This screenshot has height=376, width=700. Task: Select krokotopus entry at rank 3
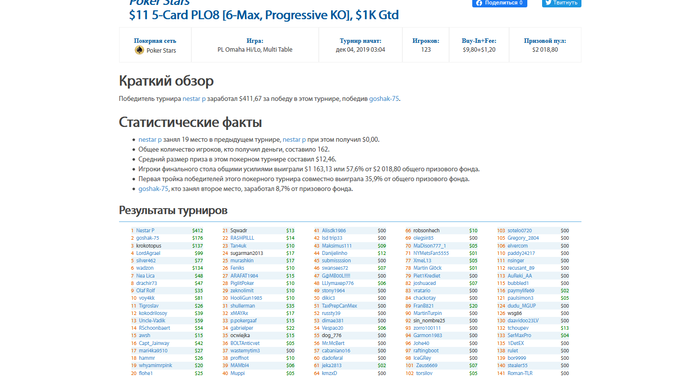149,246
